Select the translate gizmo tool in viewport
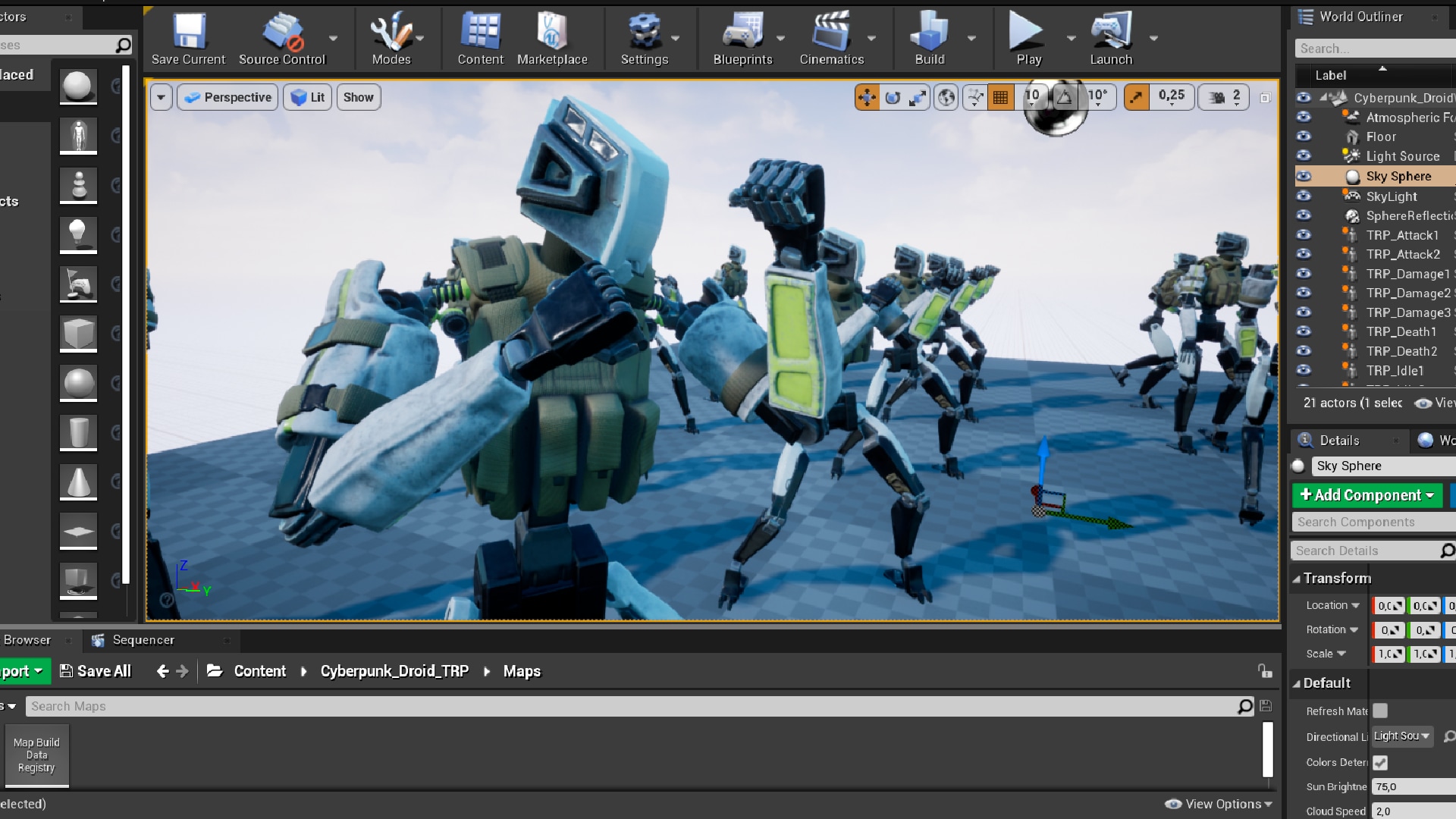Image resolution: width=1456 pixels, height=819 pixels. click(x=867, y=97)
